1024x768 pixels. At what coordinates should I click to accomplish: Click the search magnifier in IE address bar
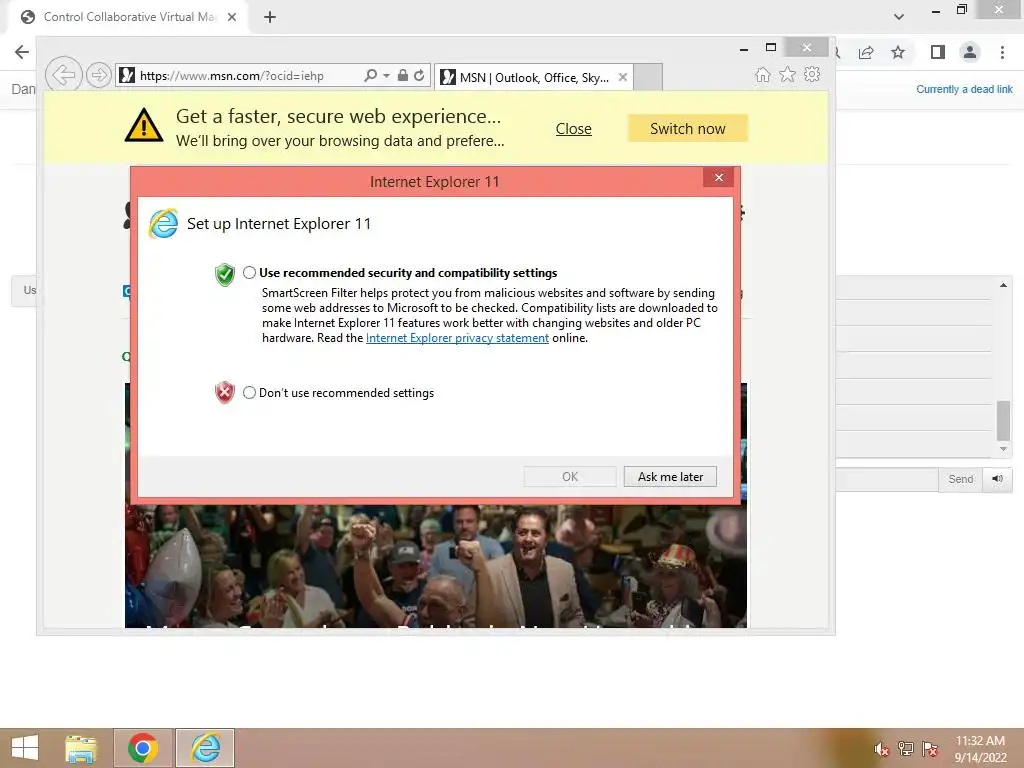point(370,75)
